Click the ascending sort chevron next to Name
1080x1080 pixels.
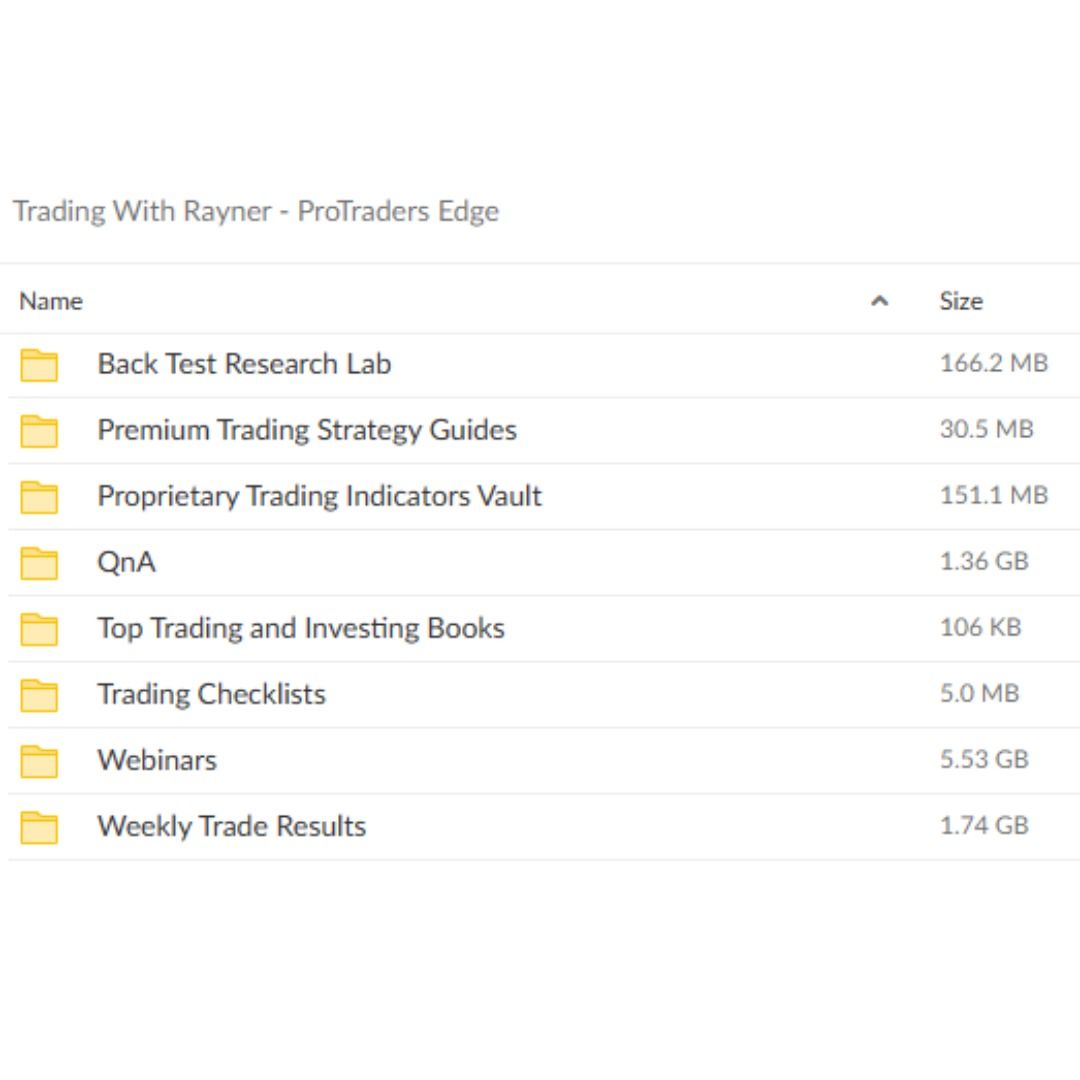point(877,301)
